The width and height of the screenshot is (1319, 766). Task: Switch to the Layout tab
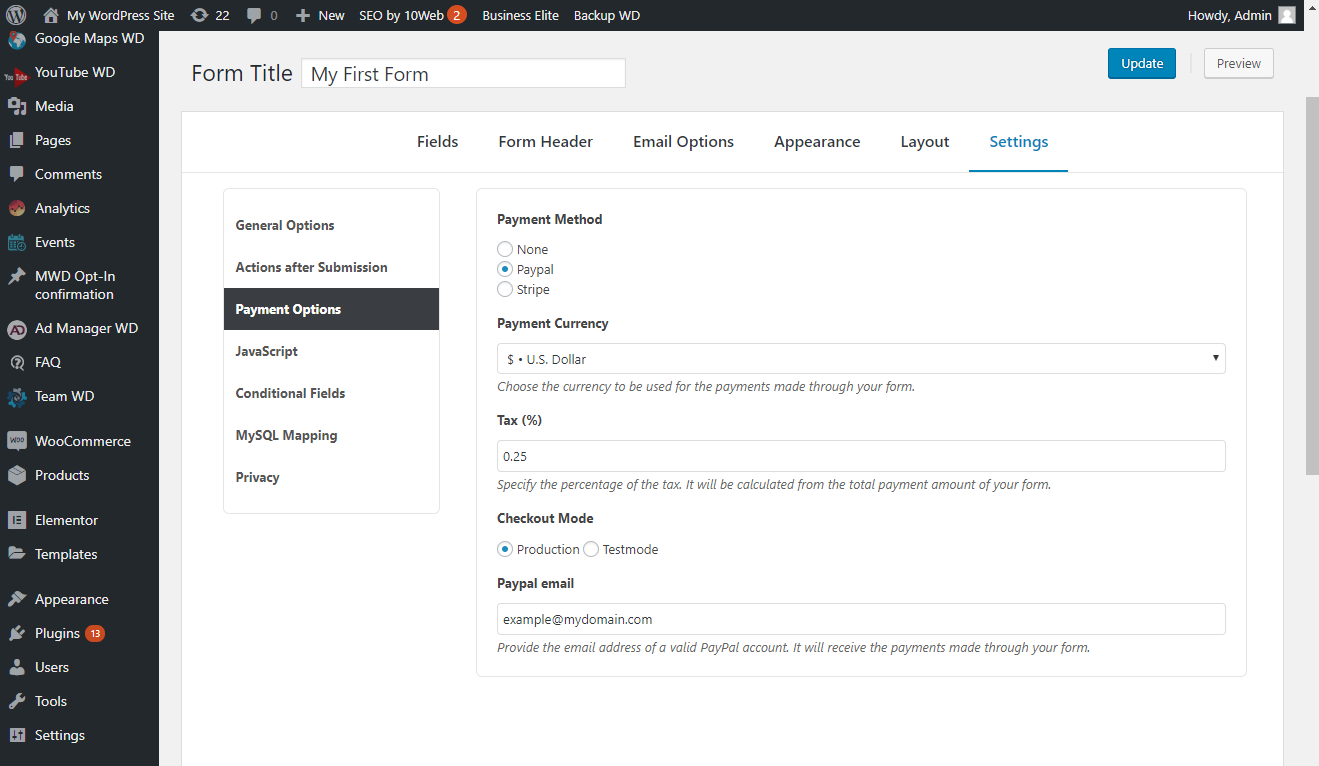point(925,142)
